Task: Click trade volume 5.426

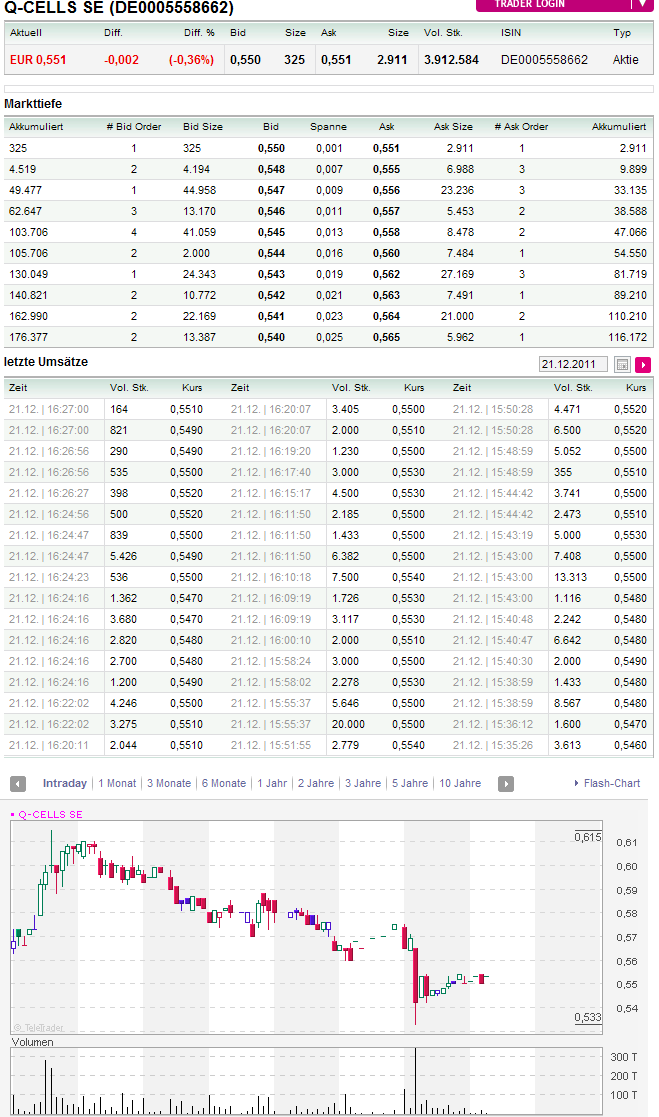Action: pos(123,556)
